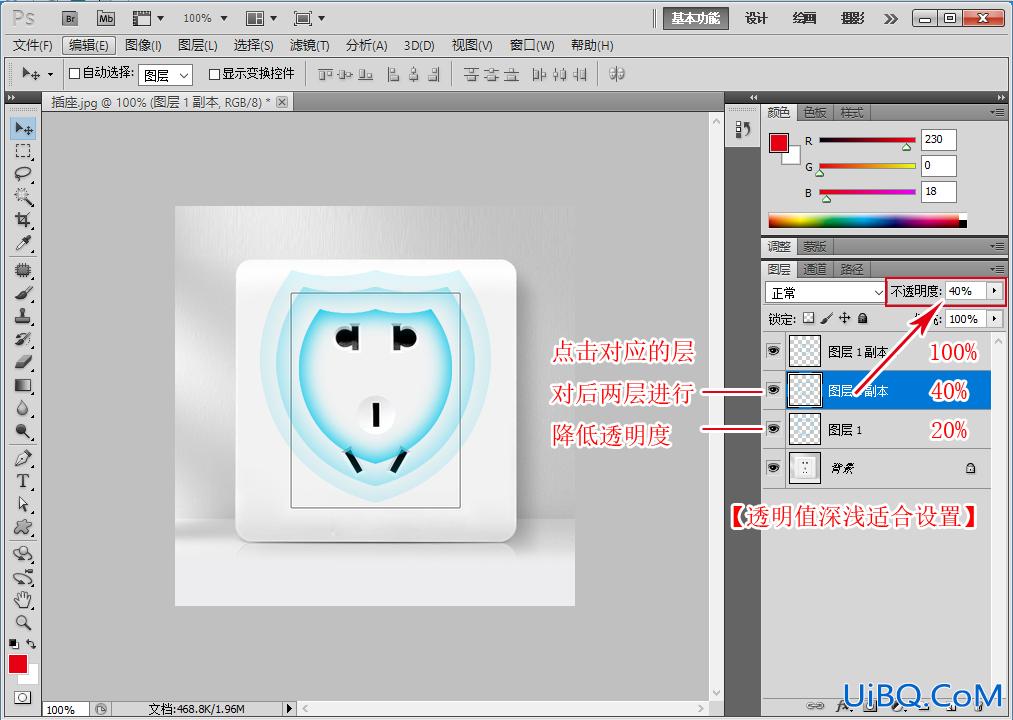Click the 不透明度 40% value field
The image size is (1013, 720).
click(x=966, y=291)
